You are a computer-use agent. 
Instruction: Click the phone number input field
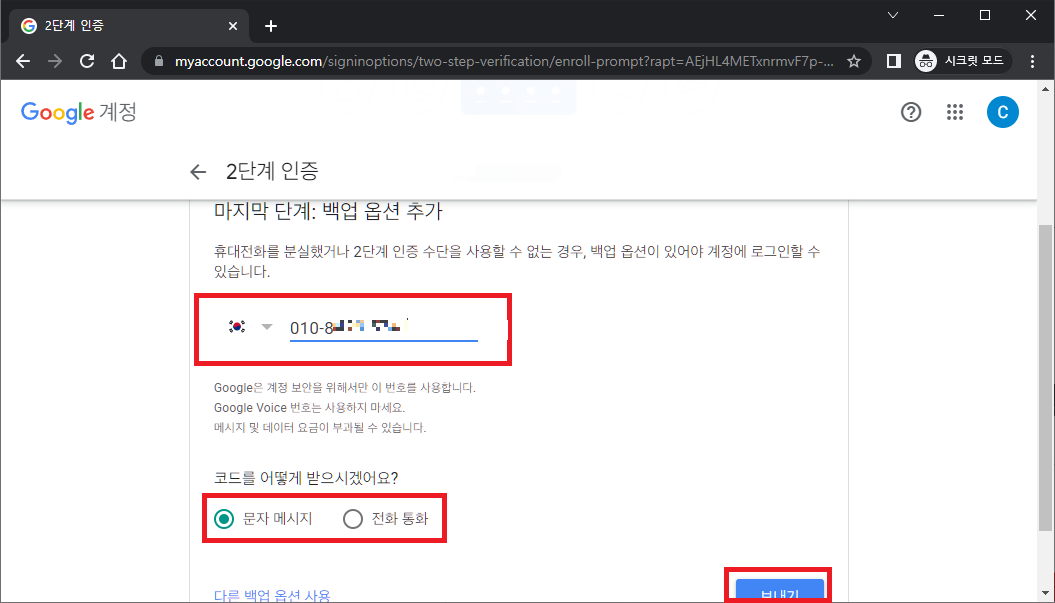point(384,328)
